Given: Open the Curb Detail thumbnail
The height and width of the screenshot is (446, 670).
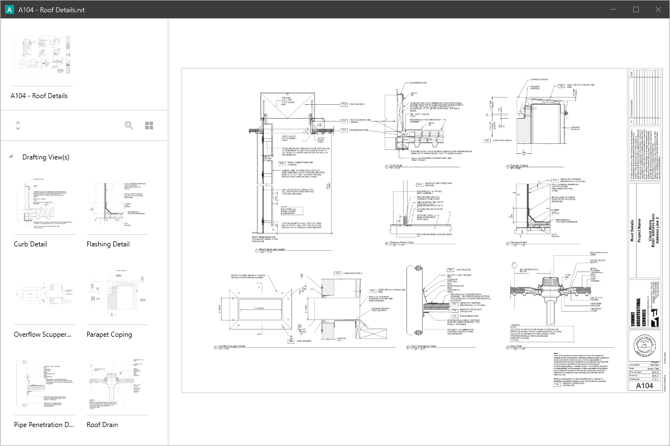Looking at the screenshot, I should (46, 207).
